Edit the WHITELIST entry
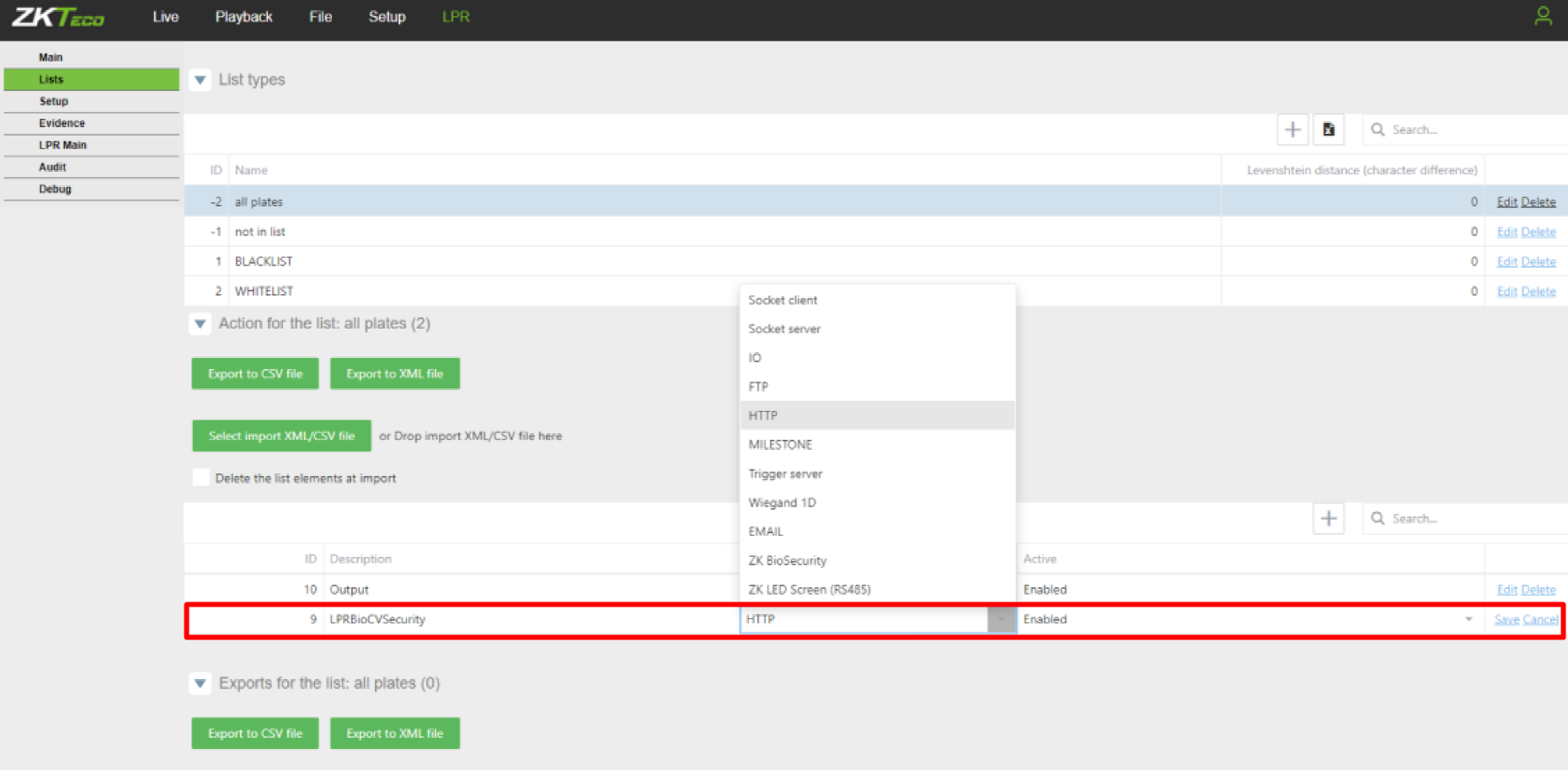This screenshot has width=1568, height=770. pos(1506,291)
